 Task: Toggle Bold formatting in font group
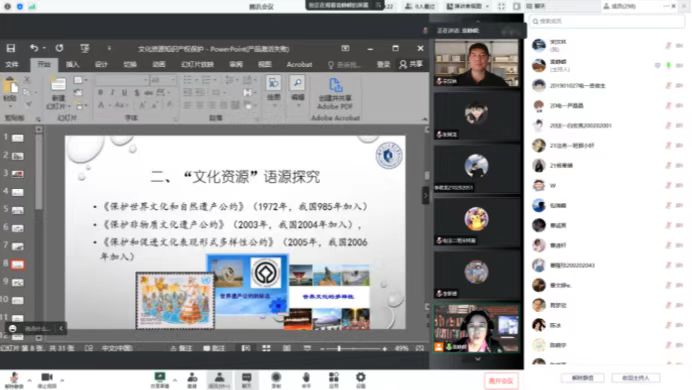(101, 92)
